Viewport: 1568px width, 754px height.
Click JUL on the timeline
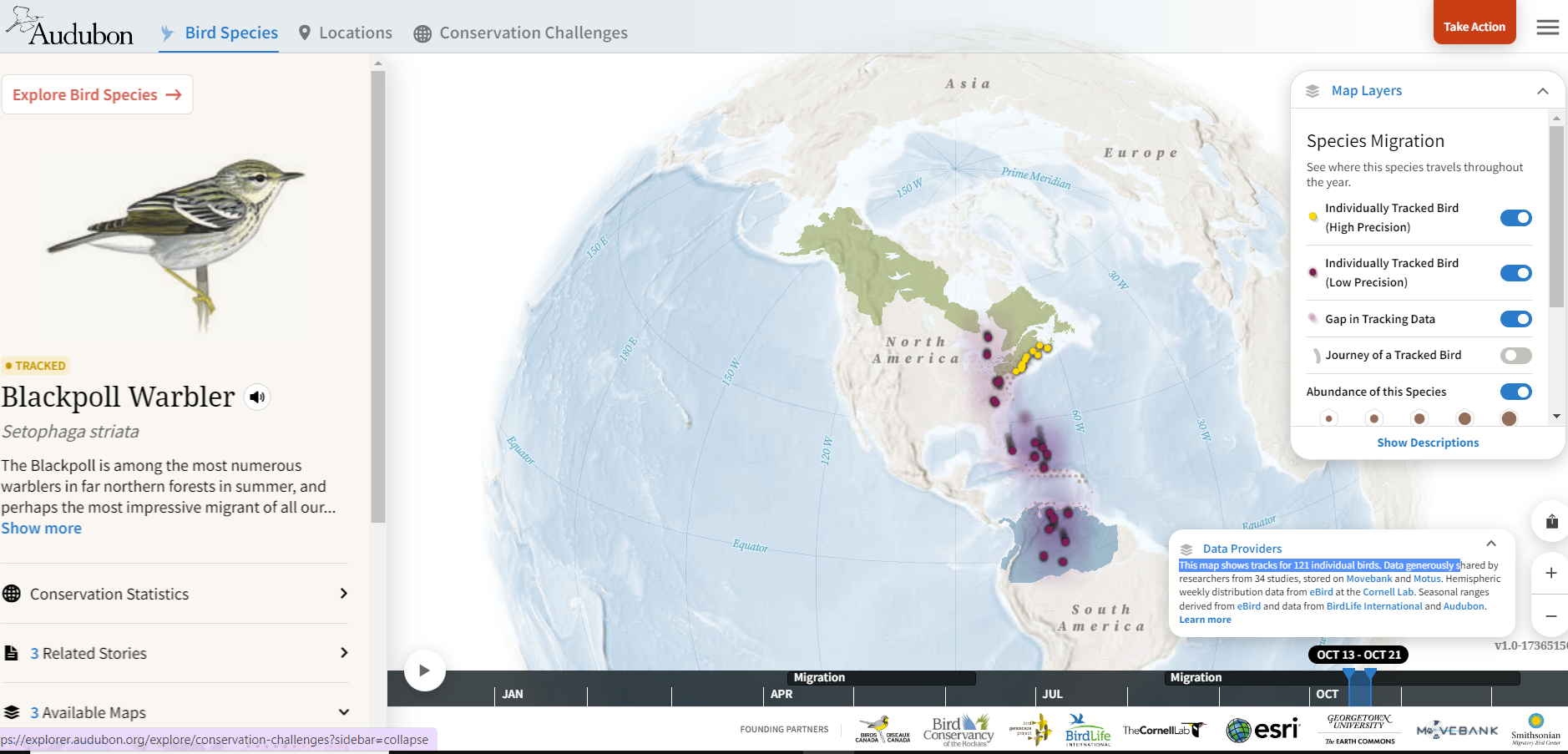click(1052, 694)
